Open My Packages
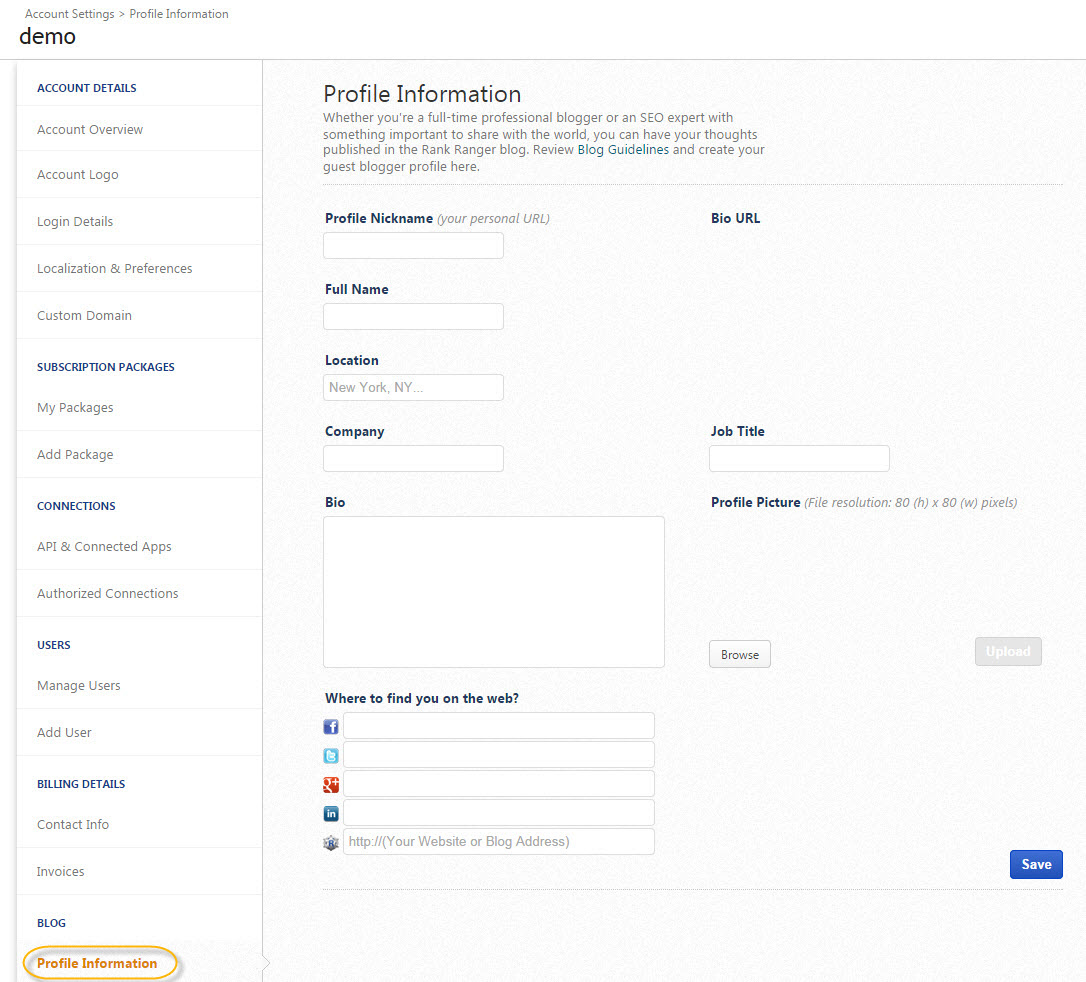 (75, 408)
